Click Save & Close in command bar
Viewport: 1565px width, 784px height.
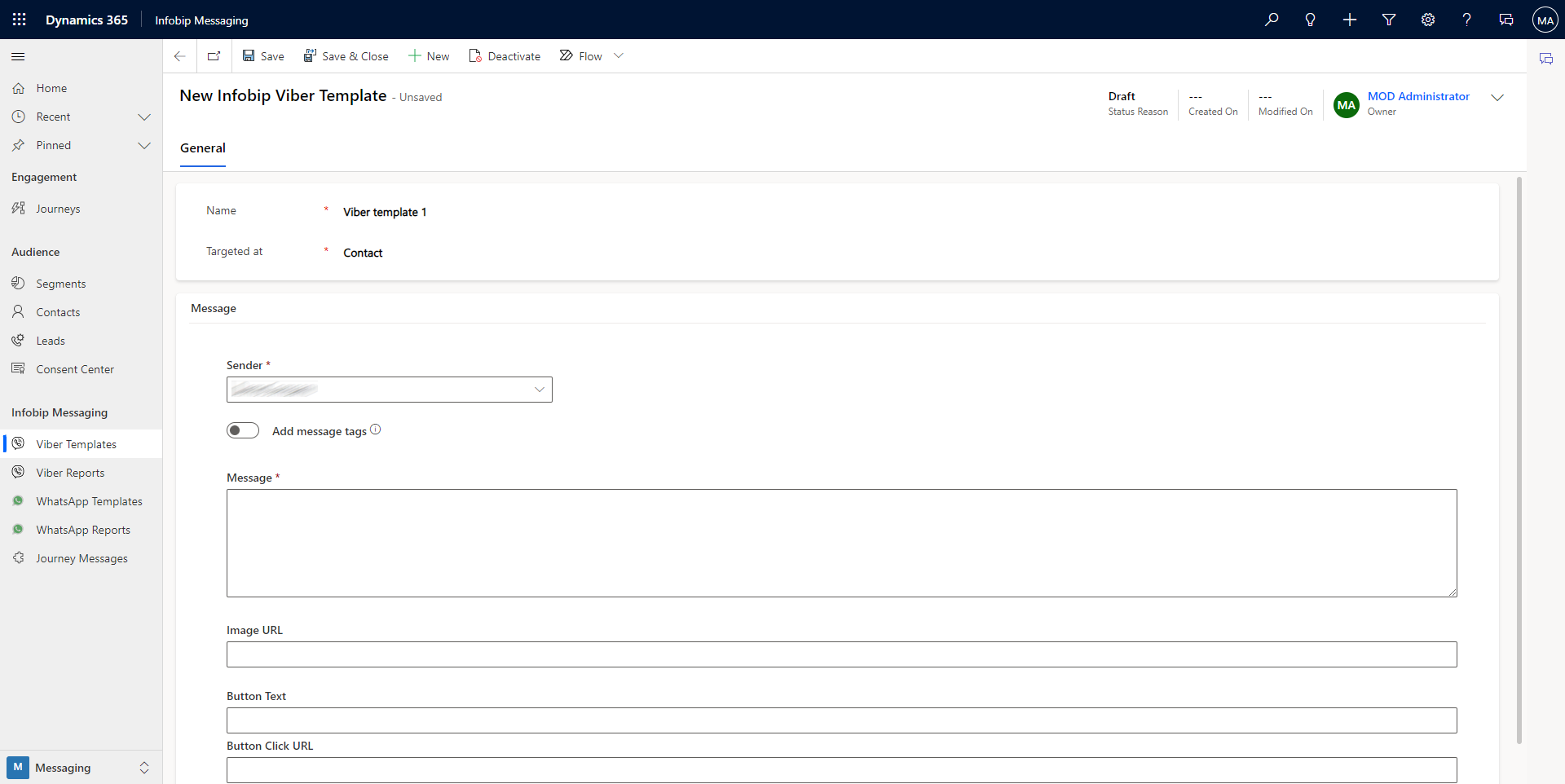pos(346,56)
